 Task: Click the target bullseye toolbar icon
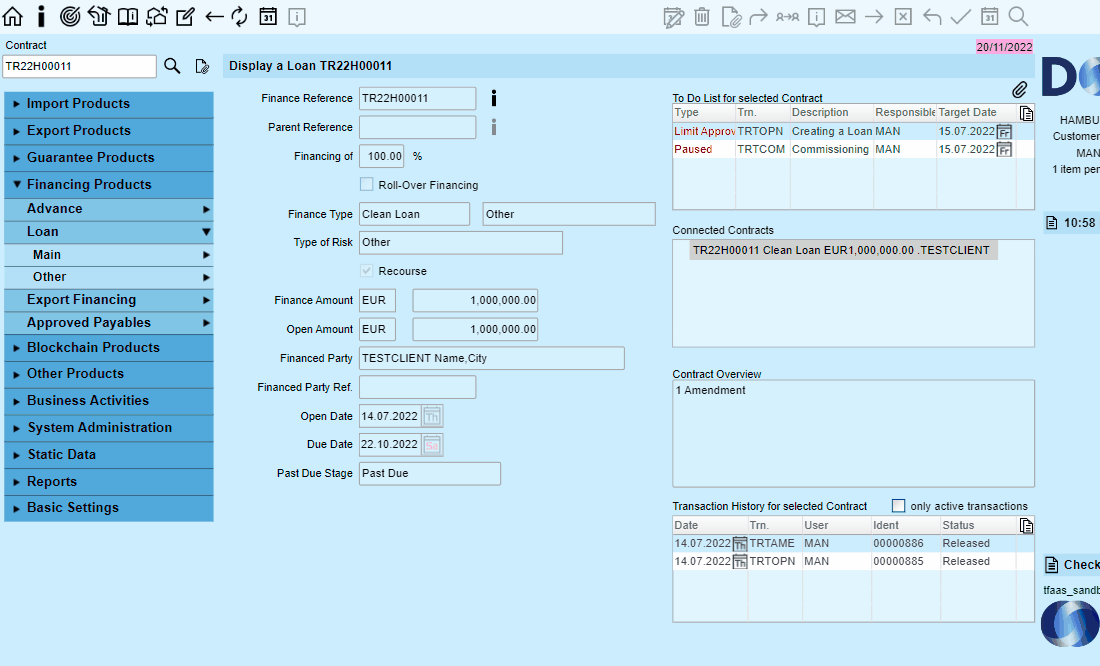[70, 16]
